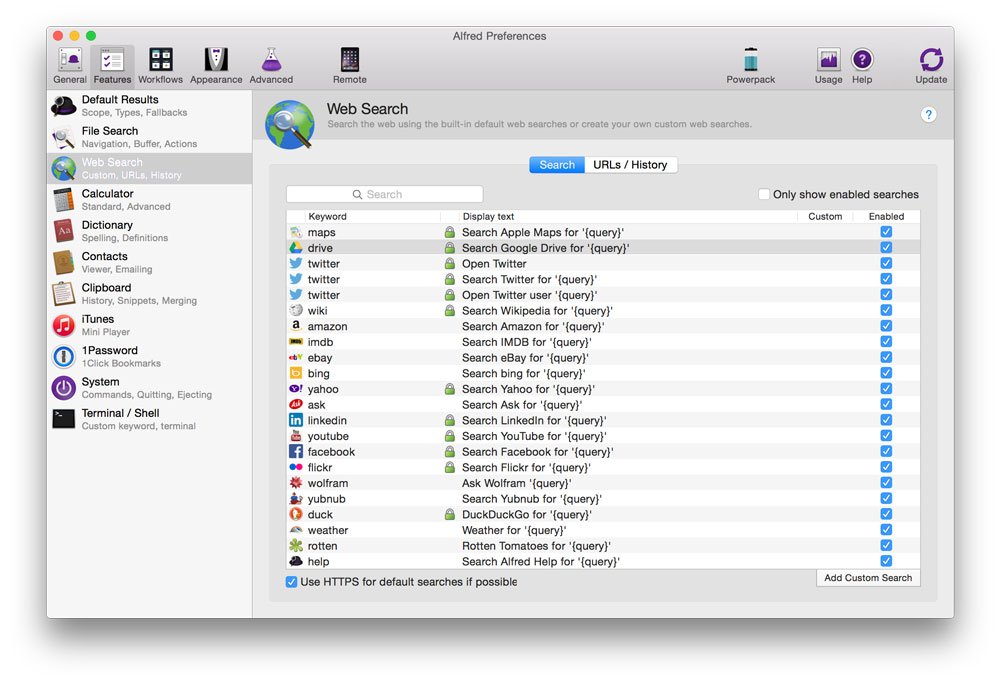
Task: Open the Workflows preferences section
Action: click(160, 63)
